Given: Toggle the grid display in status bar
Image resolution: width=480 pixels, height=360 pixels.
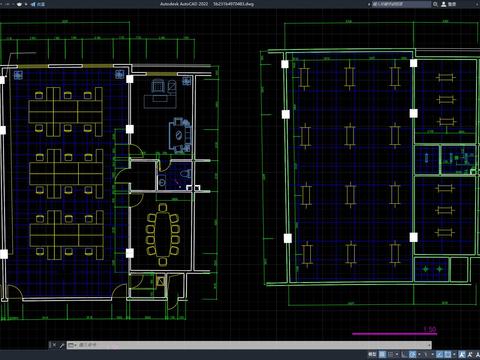Looking at the screenshot, I should click(382, 354).
